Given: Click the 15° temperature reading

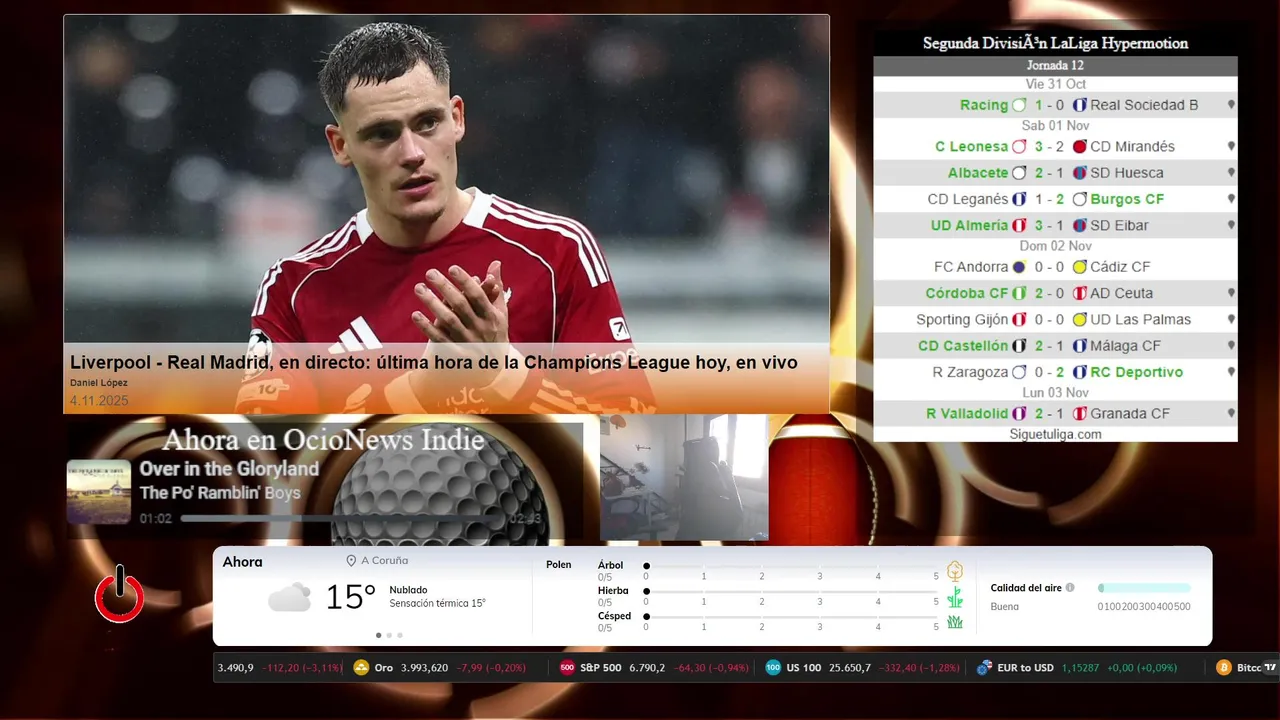Looking at the screenshot, I should pos(350,598).
